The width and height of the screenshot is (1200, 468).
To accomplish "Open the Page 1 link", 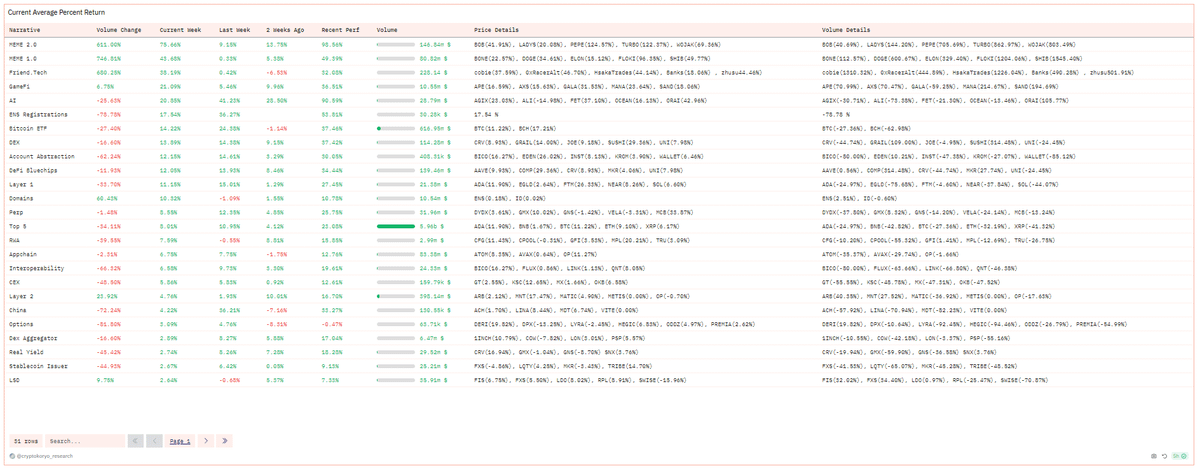I will [180, 440].
